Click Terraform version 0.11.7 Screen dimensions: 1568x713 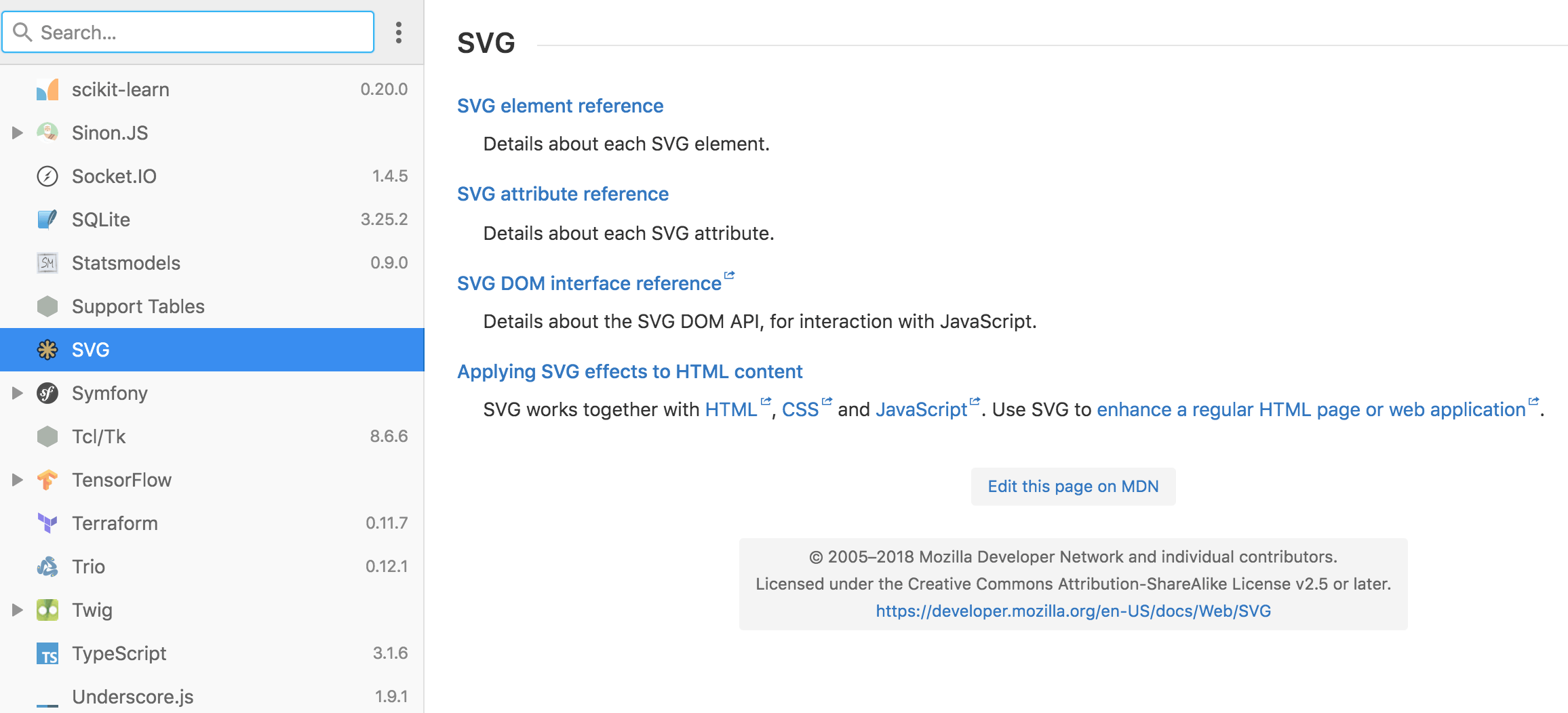coord(387,523)
